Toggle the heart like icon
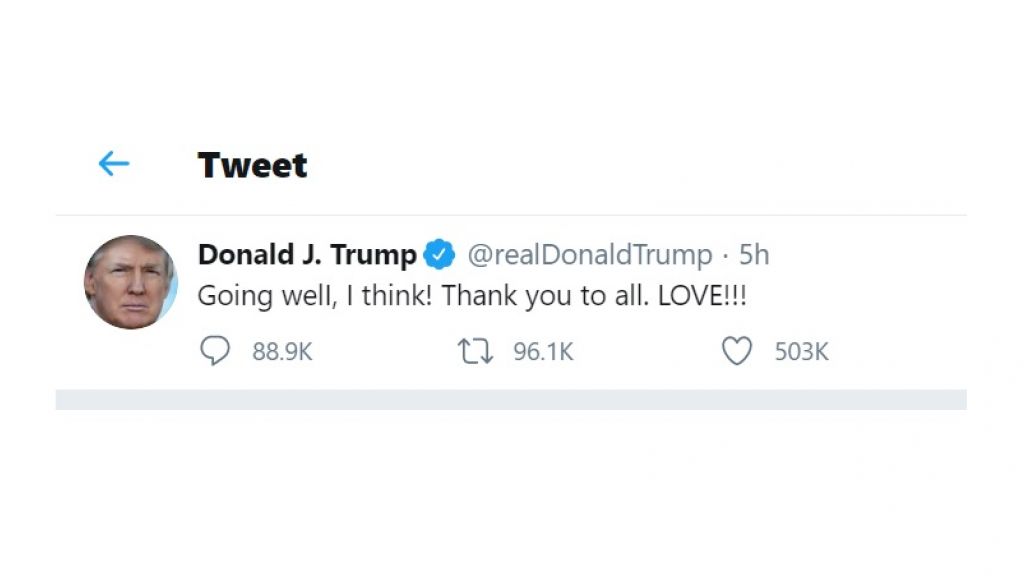The image size is (1024, 576). click(737, 351)
